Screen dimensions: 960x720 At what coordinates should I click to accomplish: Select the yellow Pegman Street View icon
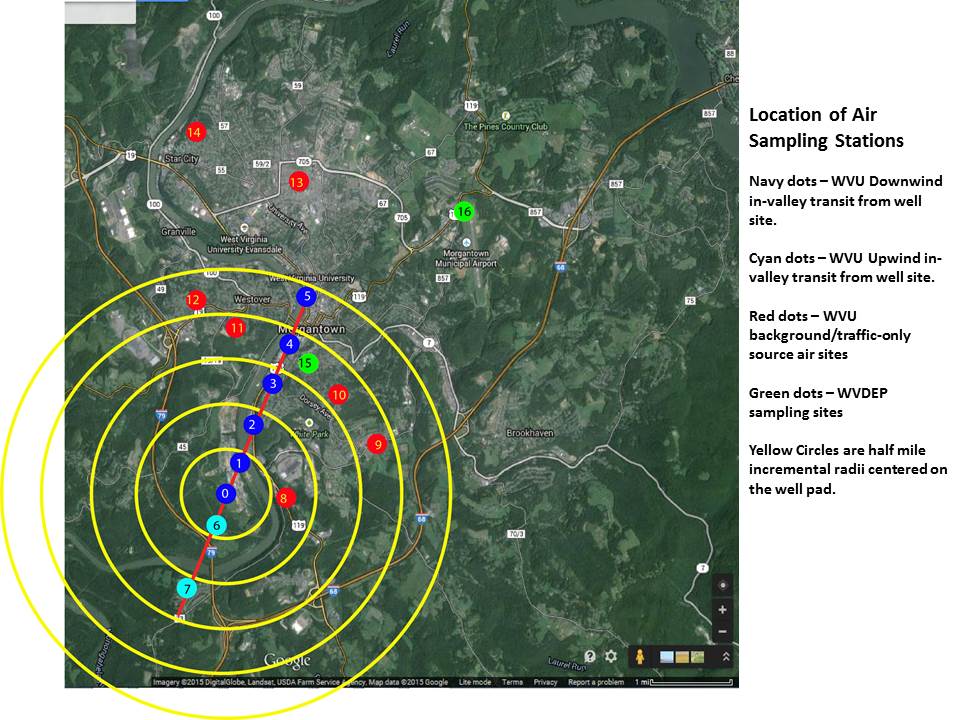point(640,657)
